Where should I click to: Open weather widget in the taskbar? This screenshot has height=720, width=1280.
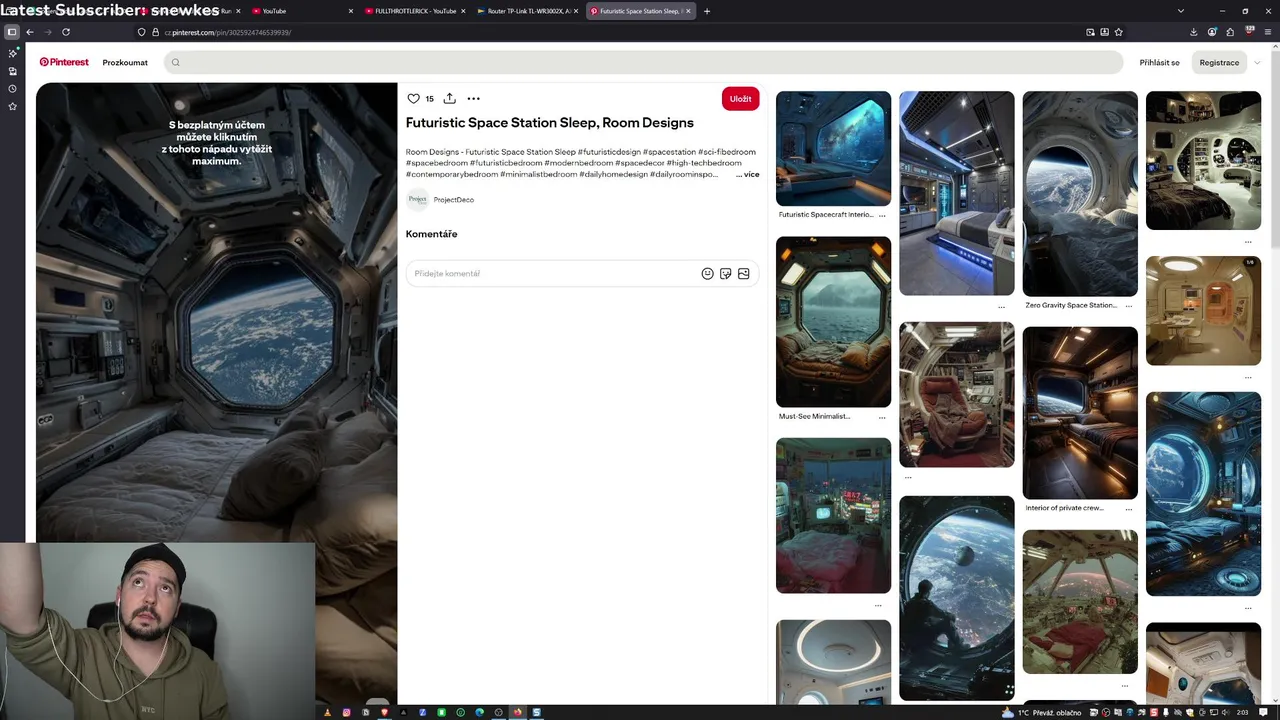[x=1043, y=712]
